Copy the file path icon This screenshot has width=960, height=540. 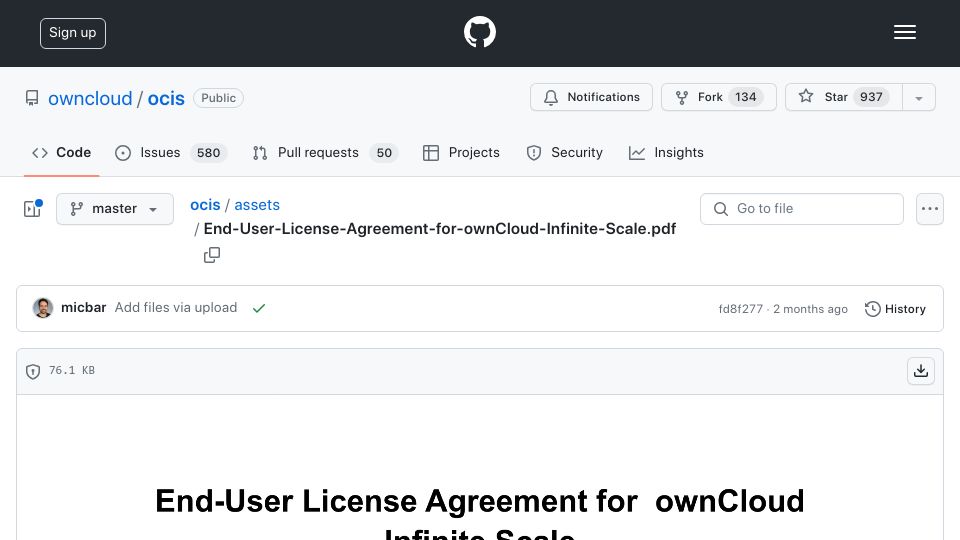coord(212,255)
